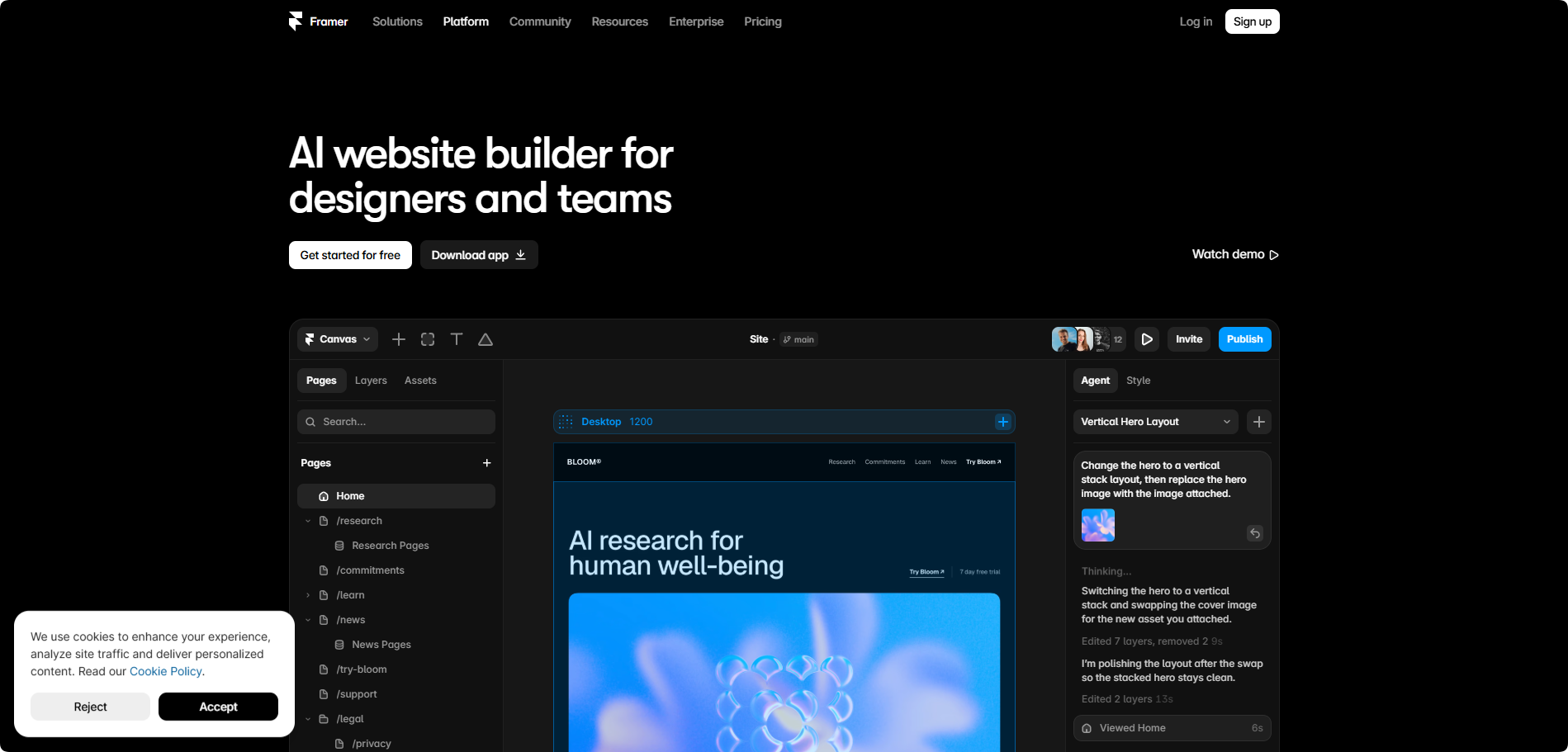Click the /commitments page file icon

click(324, 570)
